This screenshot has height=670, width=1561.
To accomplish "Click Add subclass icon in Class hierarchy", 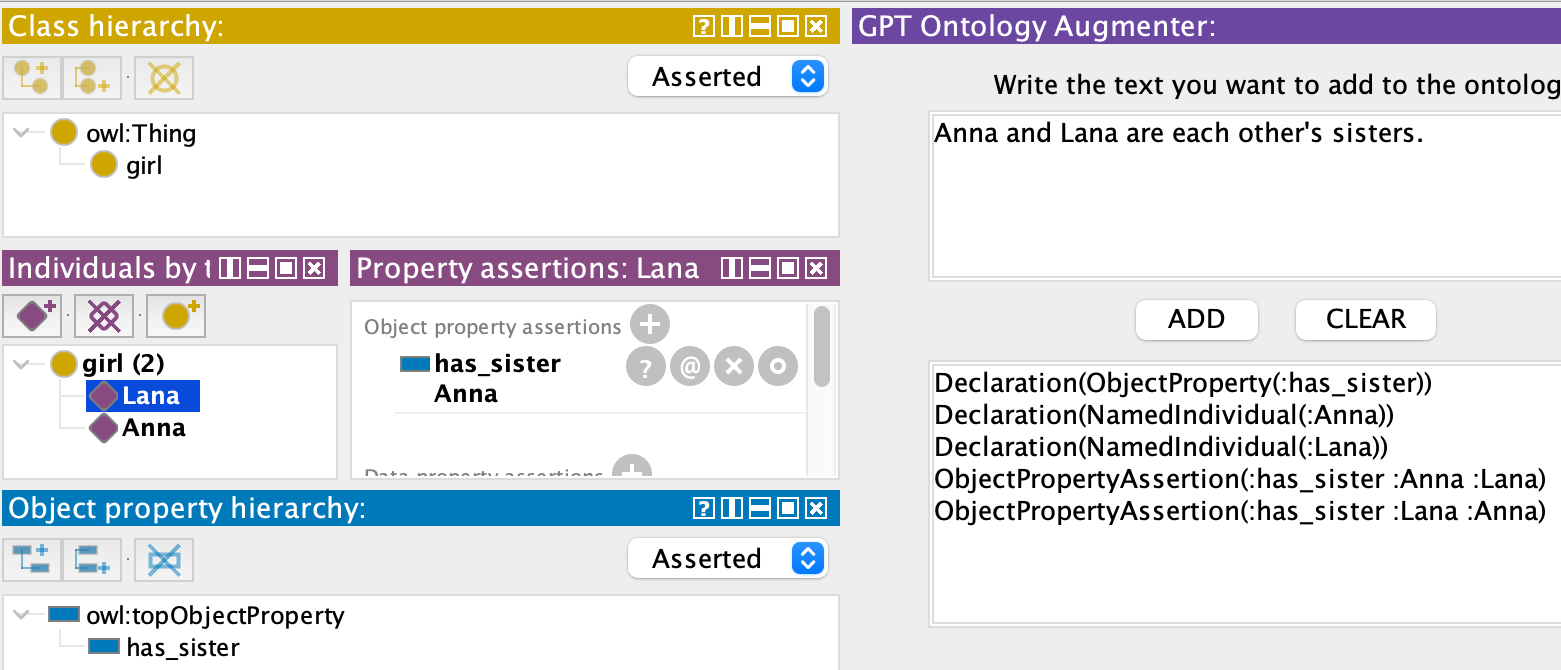I will (x=32, y=78).
